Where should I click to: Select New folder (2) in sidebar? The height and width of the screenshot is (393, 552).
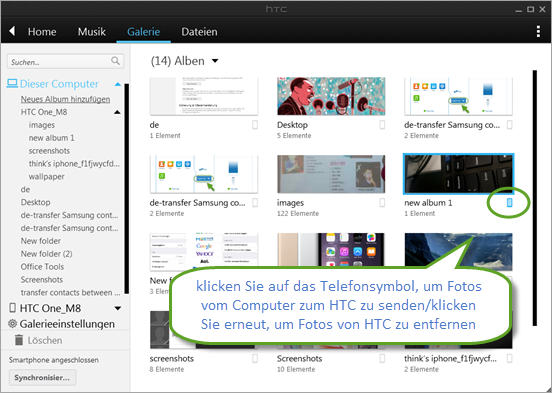click(x=46, y=254)
